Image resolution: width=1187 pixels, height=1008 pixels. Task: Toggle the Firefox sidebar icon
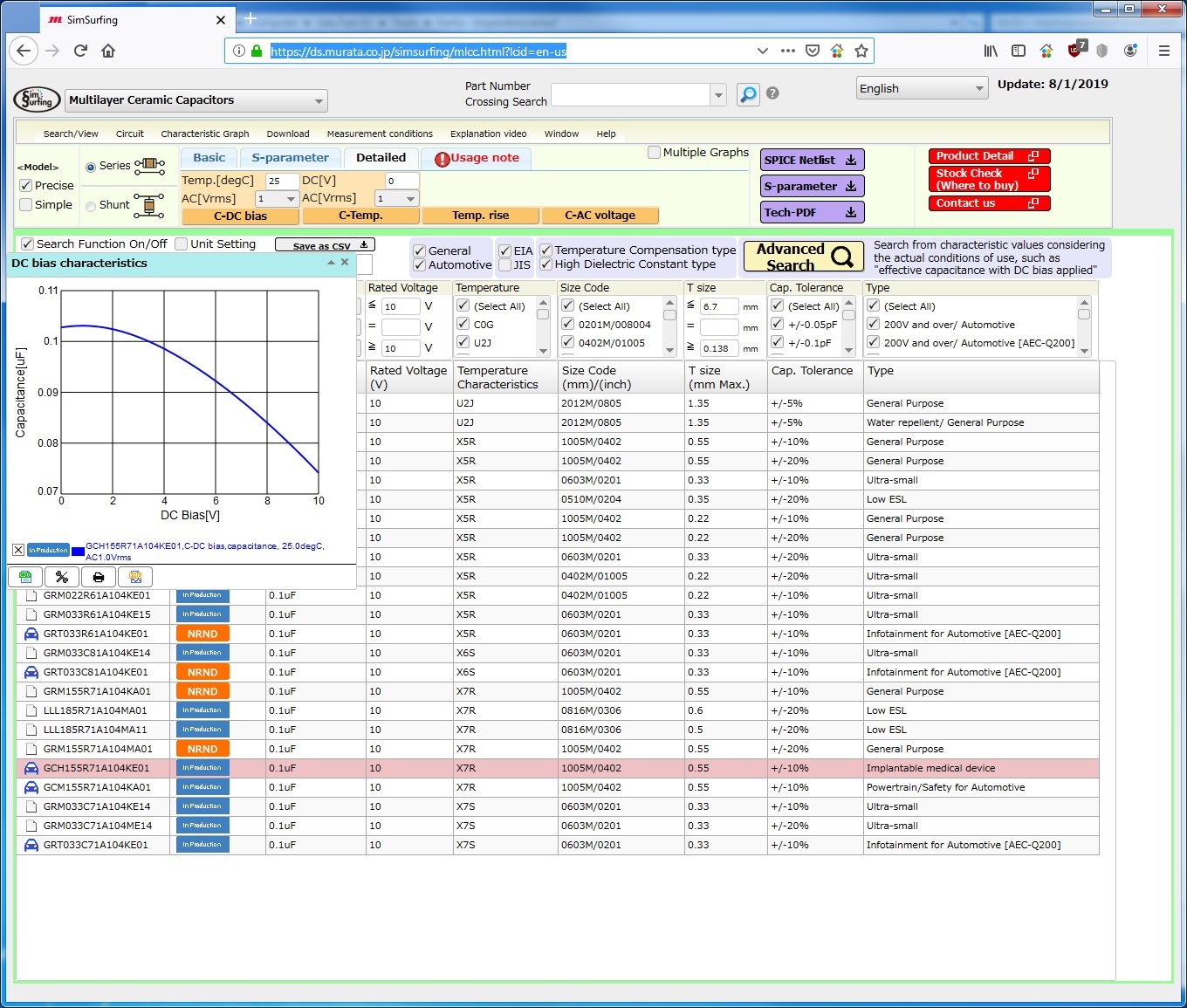pyautogui.click(x=1019, y=51)
